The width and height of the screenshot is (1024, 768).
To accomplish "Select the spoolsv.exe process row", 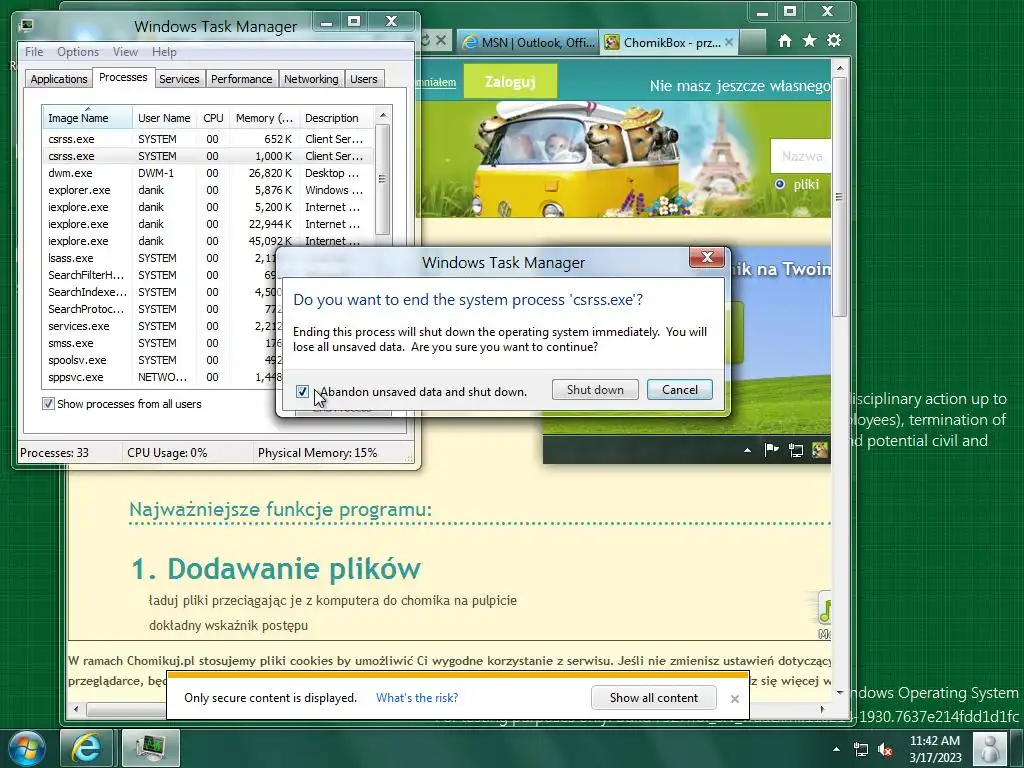I will (x=160, y=360).
